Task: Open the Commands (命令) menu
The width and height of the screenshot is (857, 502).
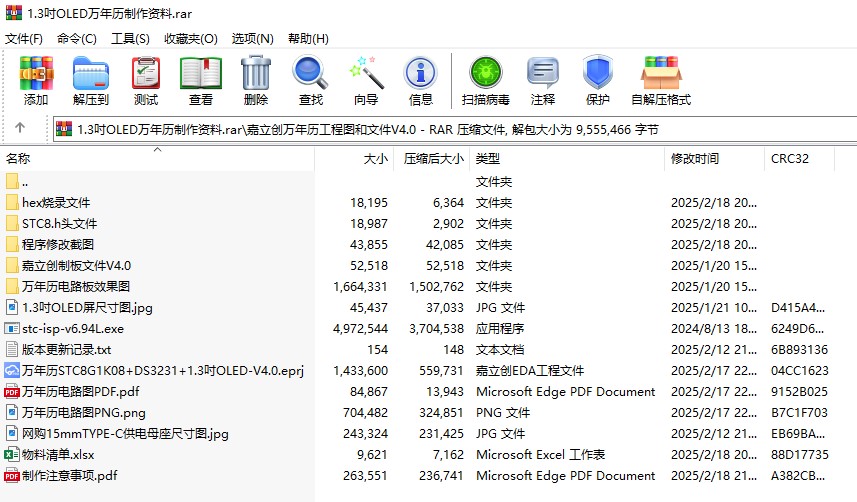Action: coord(77,39)
